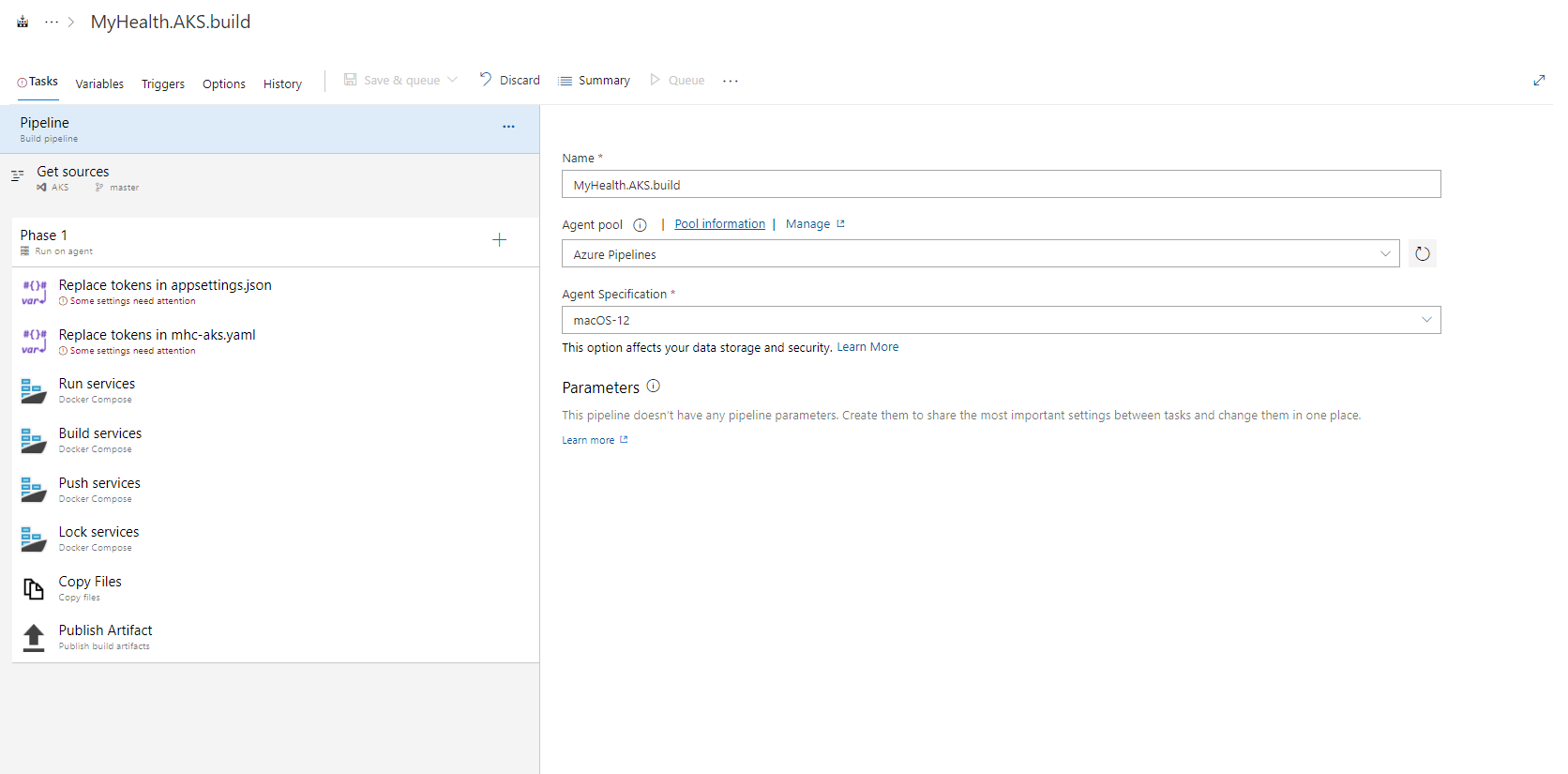Click the pipeline Name input field
The height and width of the screenshot is (774, 1568).
1001,184
